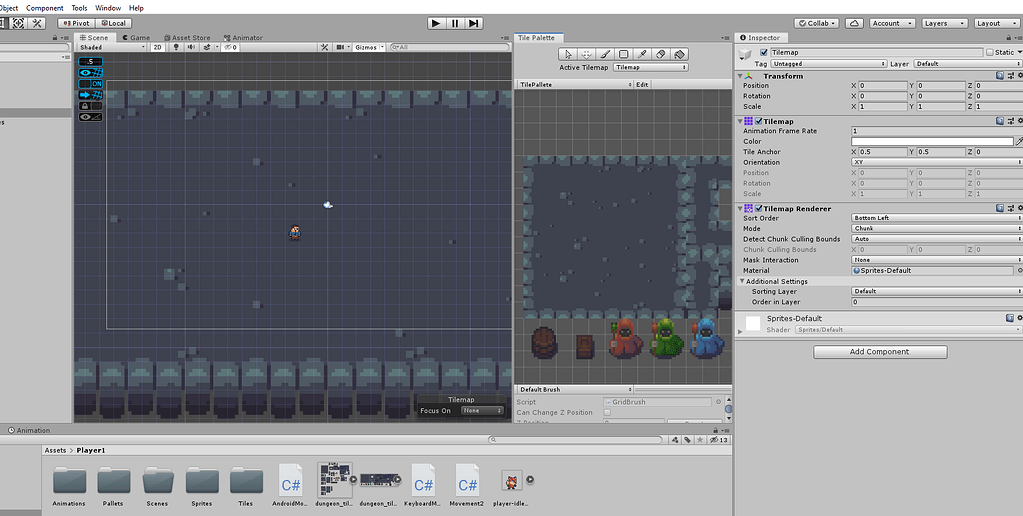Click the Add Component button
Image resolution: width=1023 pixels, height=516 pixels.
[x=879, y=352]
